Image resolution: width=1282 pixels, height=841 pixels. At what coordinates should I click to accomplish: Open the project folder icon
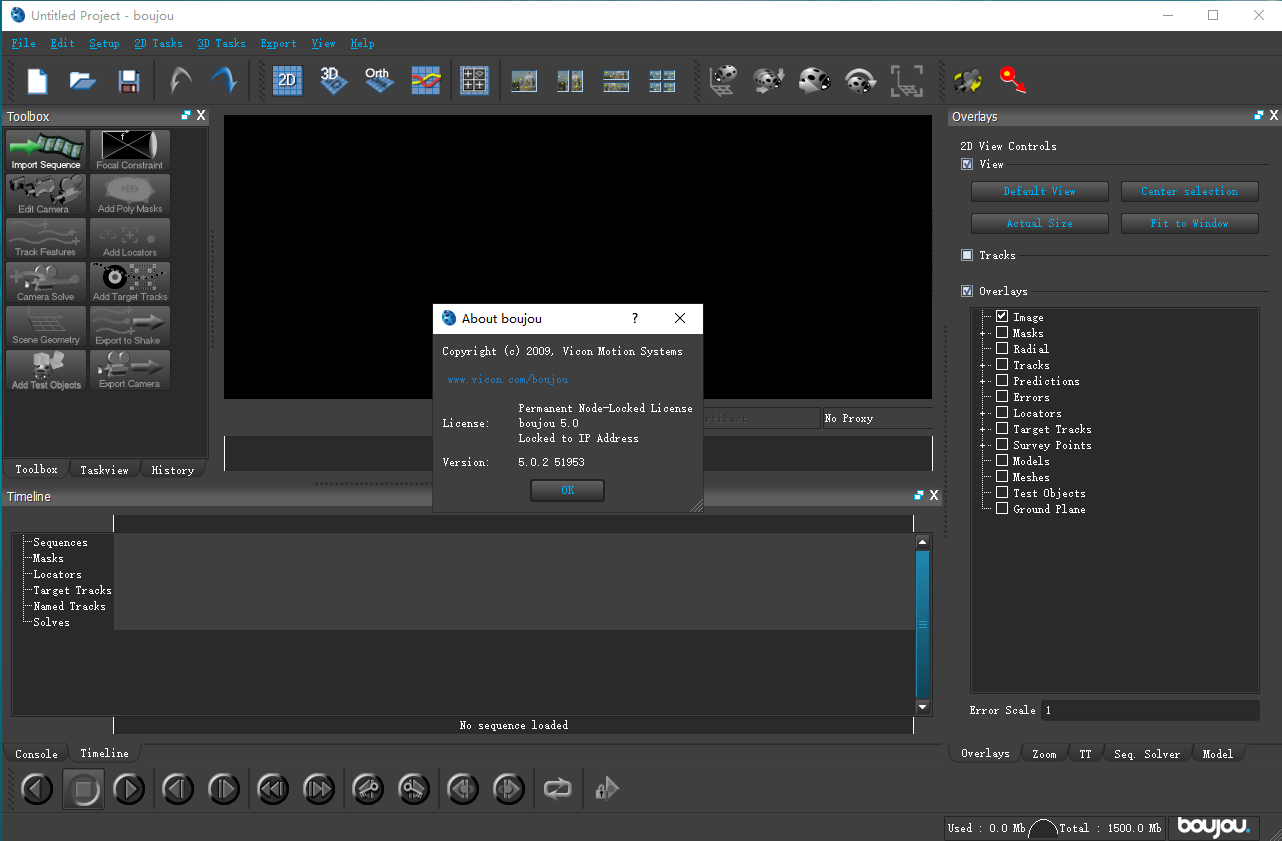pyautogui.click(x=82, y=81)
